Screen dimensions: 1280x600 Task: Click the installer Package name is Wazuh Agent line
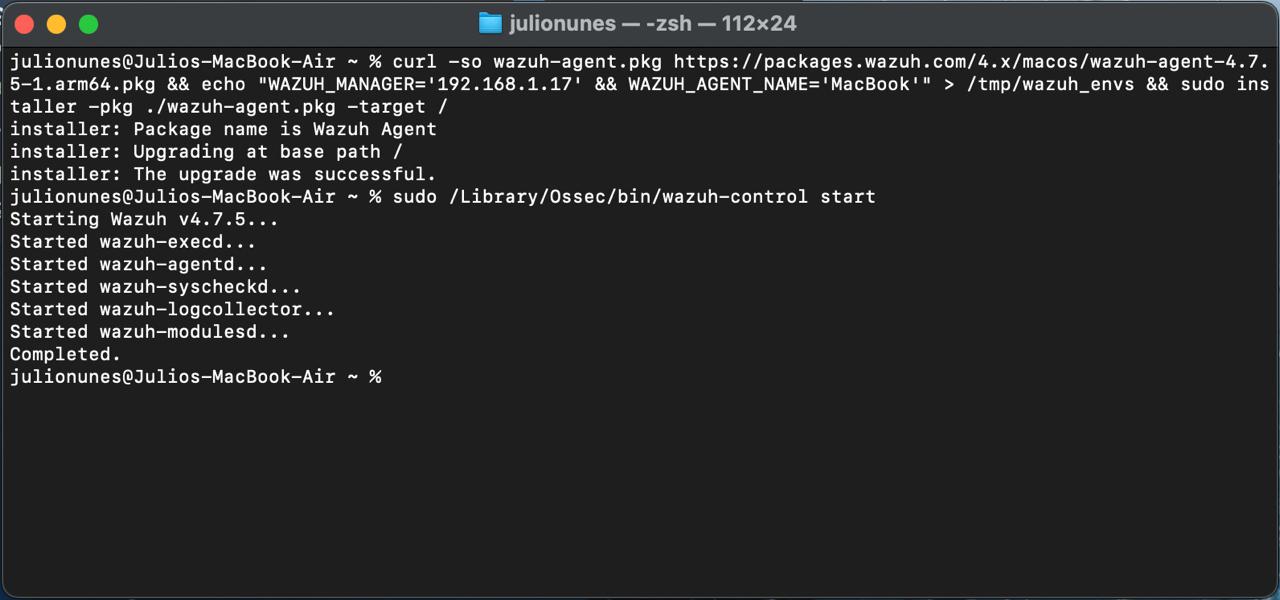tap(222, 129)
